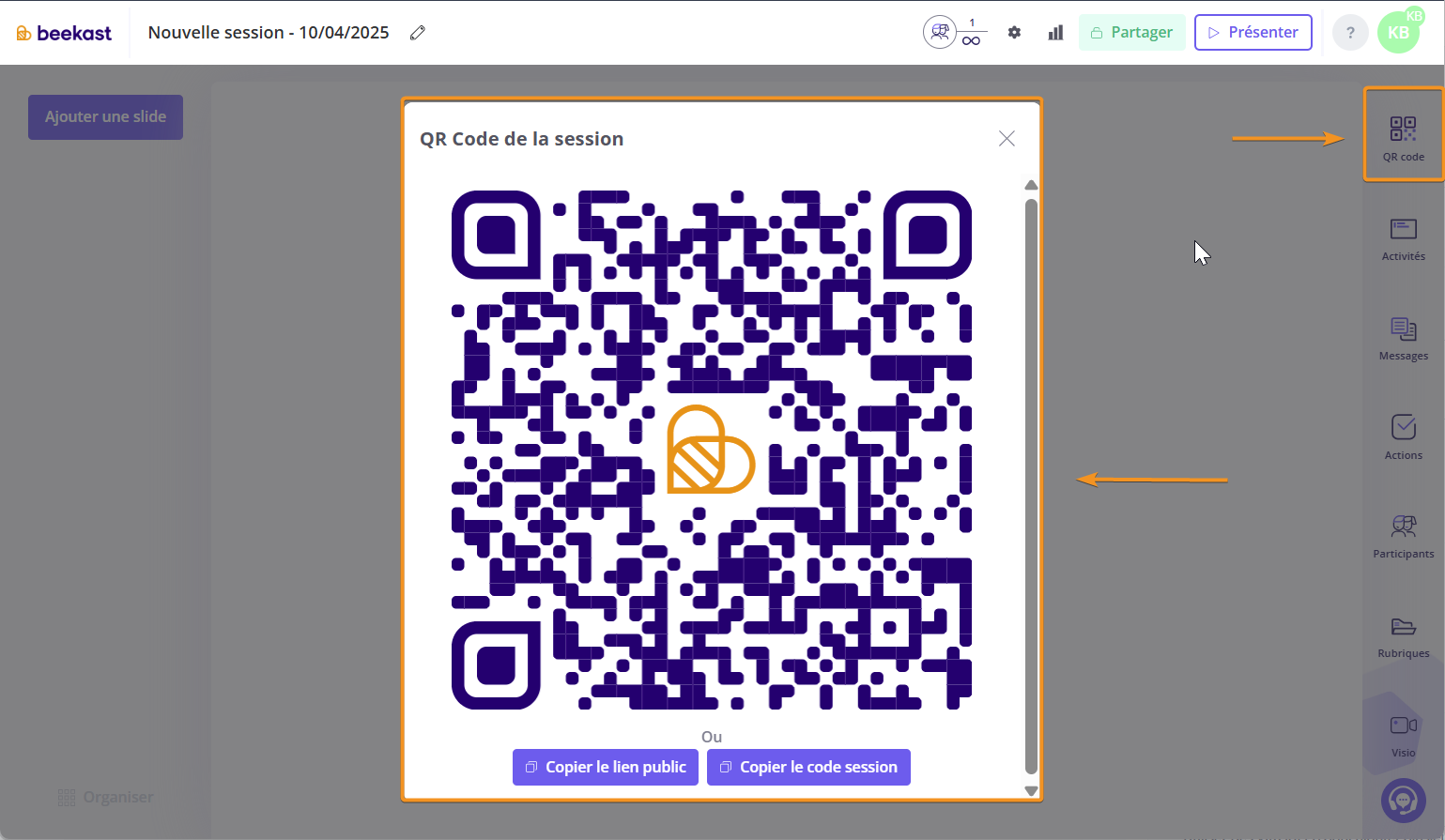Close the QR Code dialog
The image size is (1445, 840).
pyautogui.click(x=1007, y=139)
